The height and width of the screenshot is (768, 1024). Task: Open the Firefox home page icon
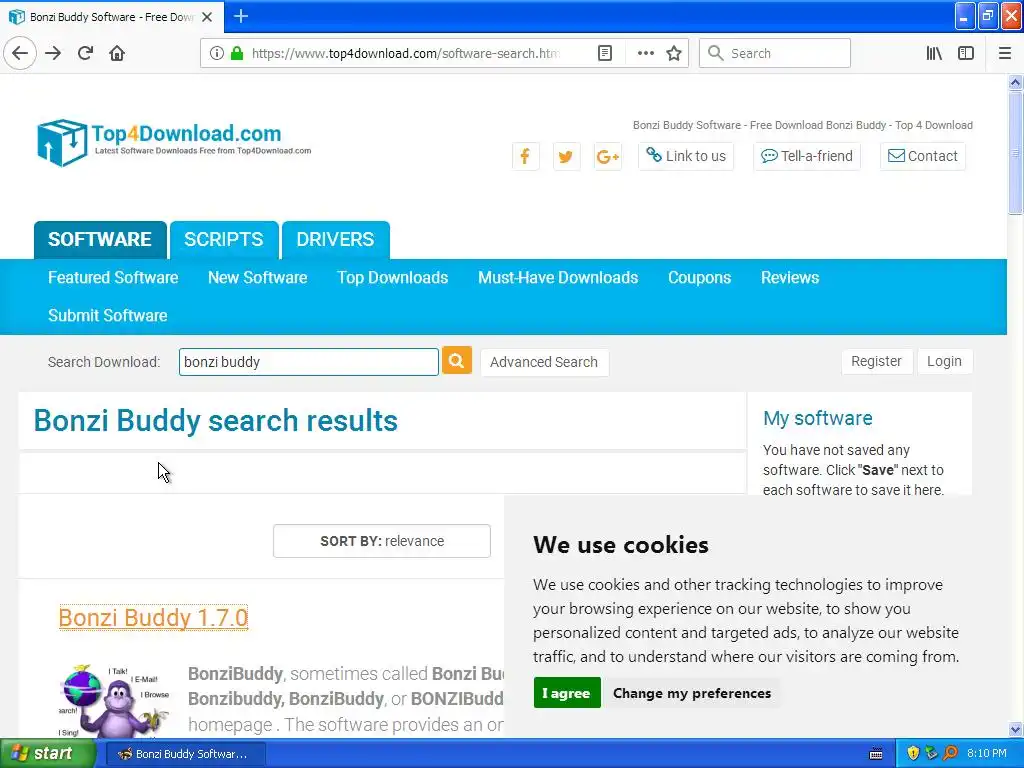tap(117, 53)
